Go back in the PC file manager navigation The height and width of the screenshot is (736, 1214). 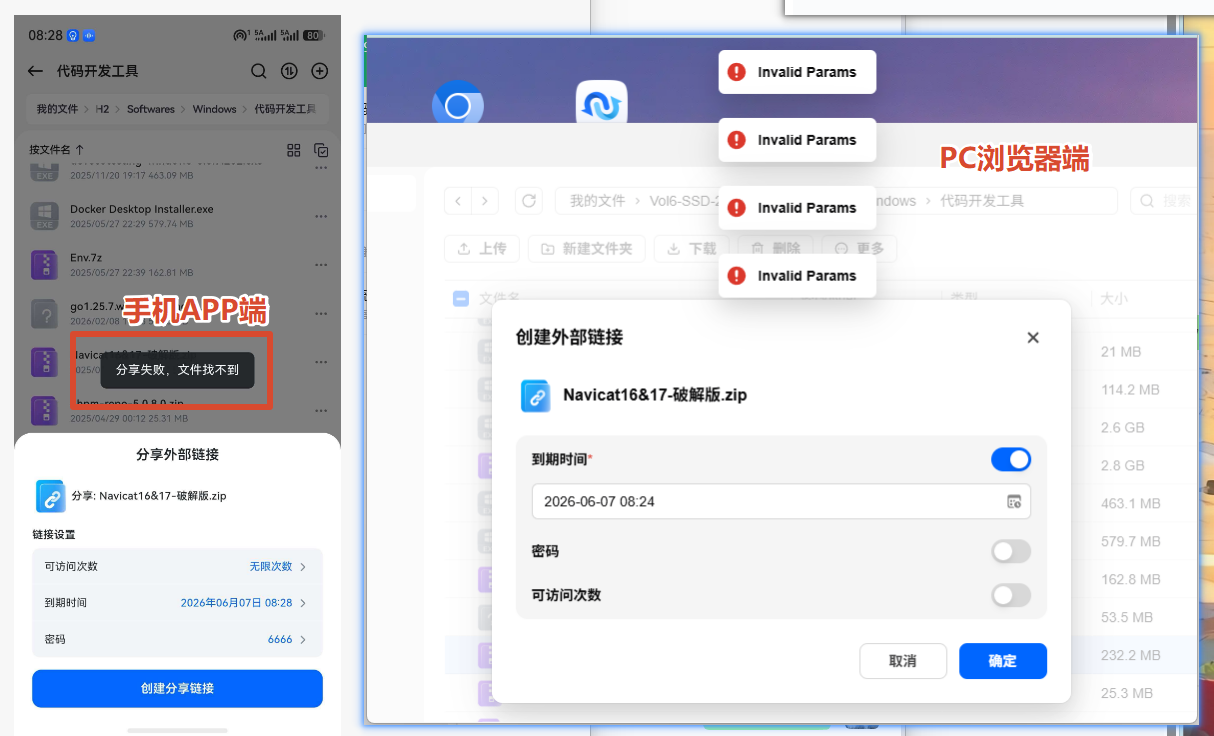point(458,201)
